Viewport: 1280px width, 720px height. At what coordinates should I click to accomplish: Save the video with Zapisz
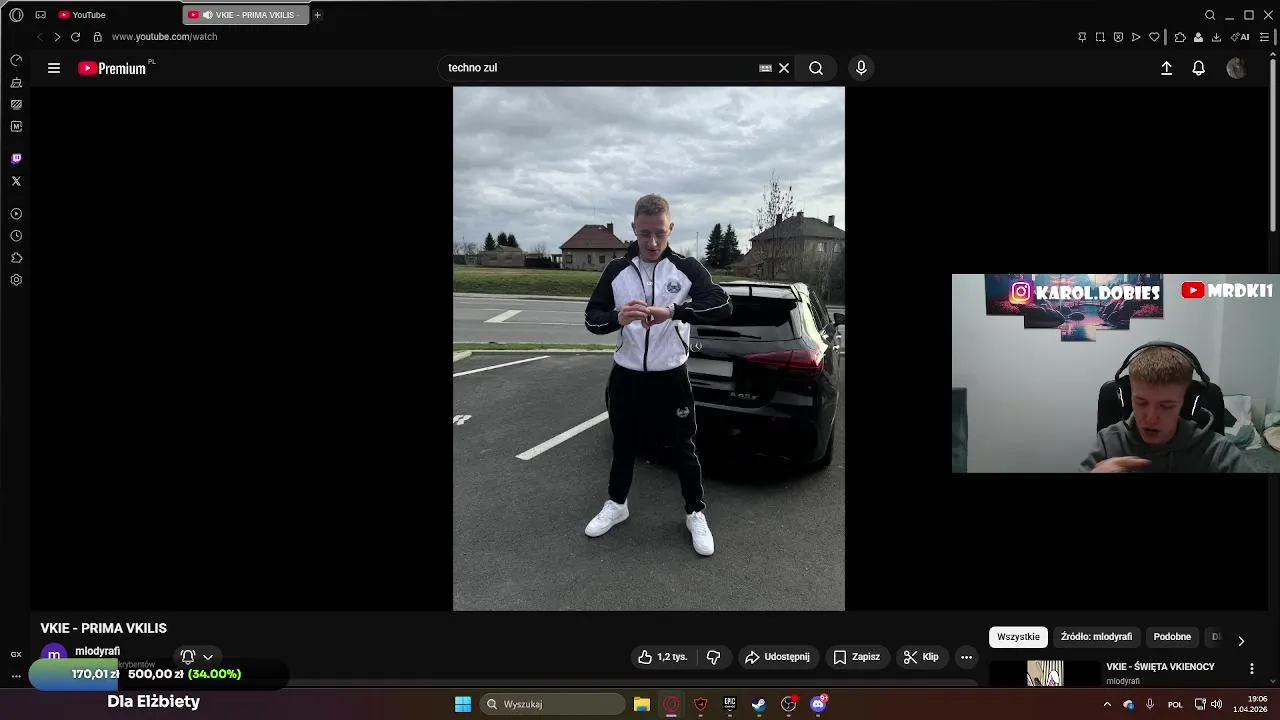pyautogui.click(x=857, y=657)
